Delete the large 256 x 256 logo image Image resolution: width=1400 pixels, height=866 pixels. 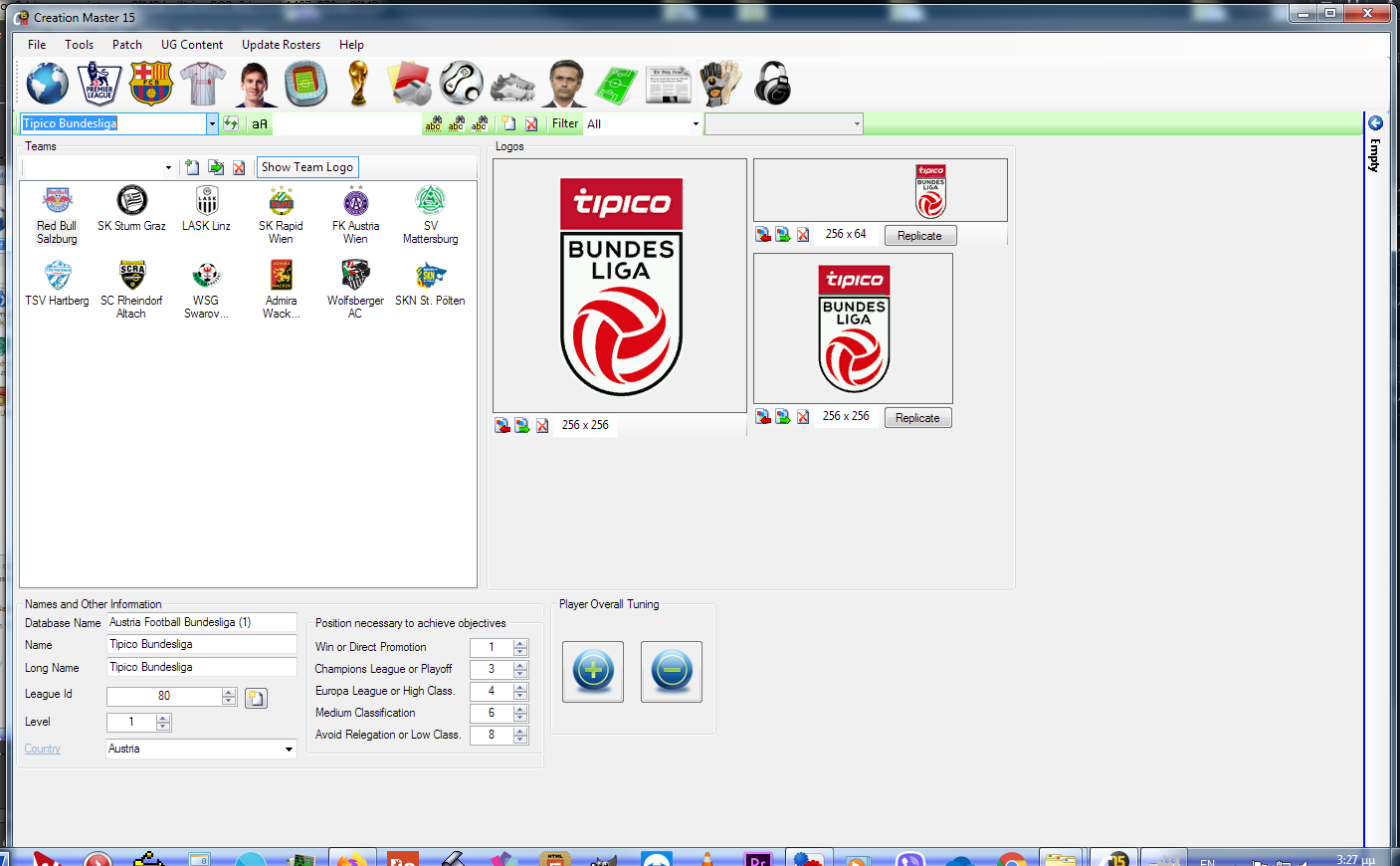click(542, 425)
